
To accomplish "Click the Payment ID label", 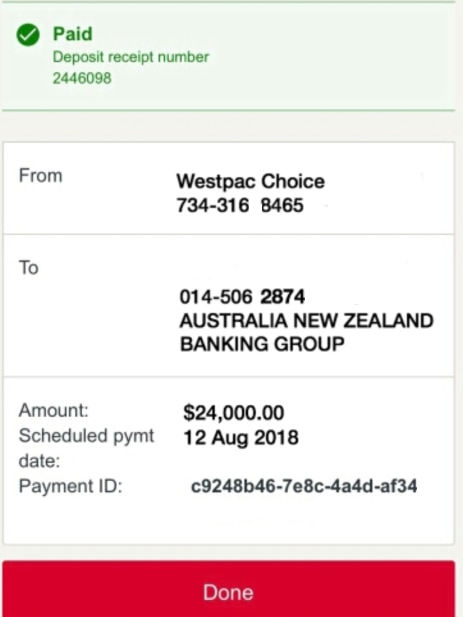I will tap(70, 486).
